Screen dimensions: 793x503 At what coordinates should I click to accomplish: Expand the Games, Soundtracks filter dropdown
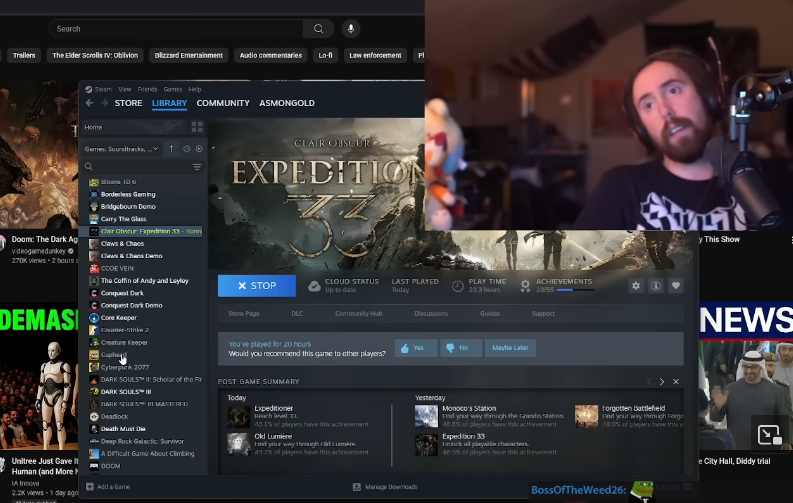click(x=121, y=149)
